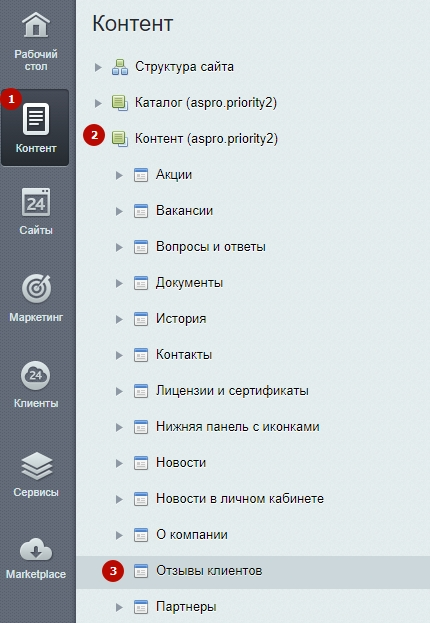The width and height of the screenshot is (430, 623).
Task: Open the Рабочий стол home icon
Action: click(x=36, y=25)
